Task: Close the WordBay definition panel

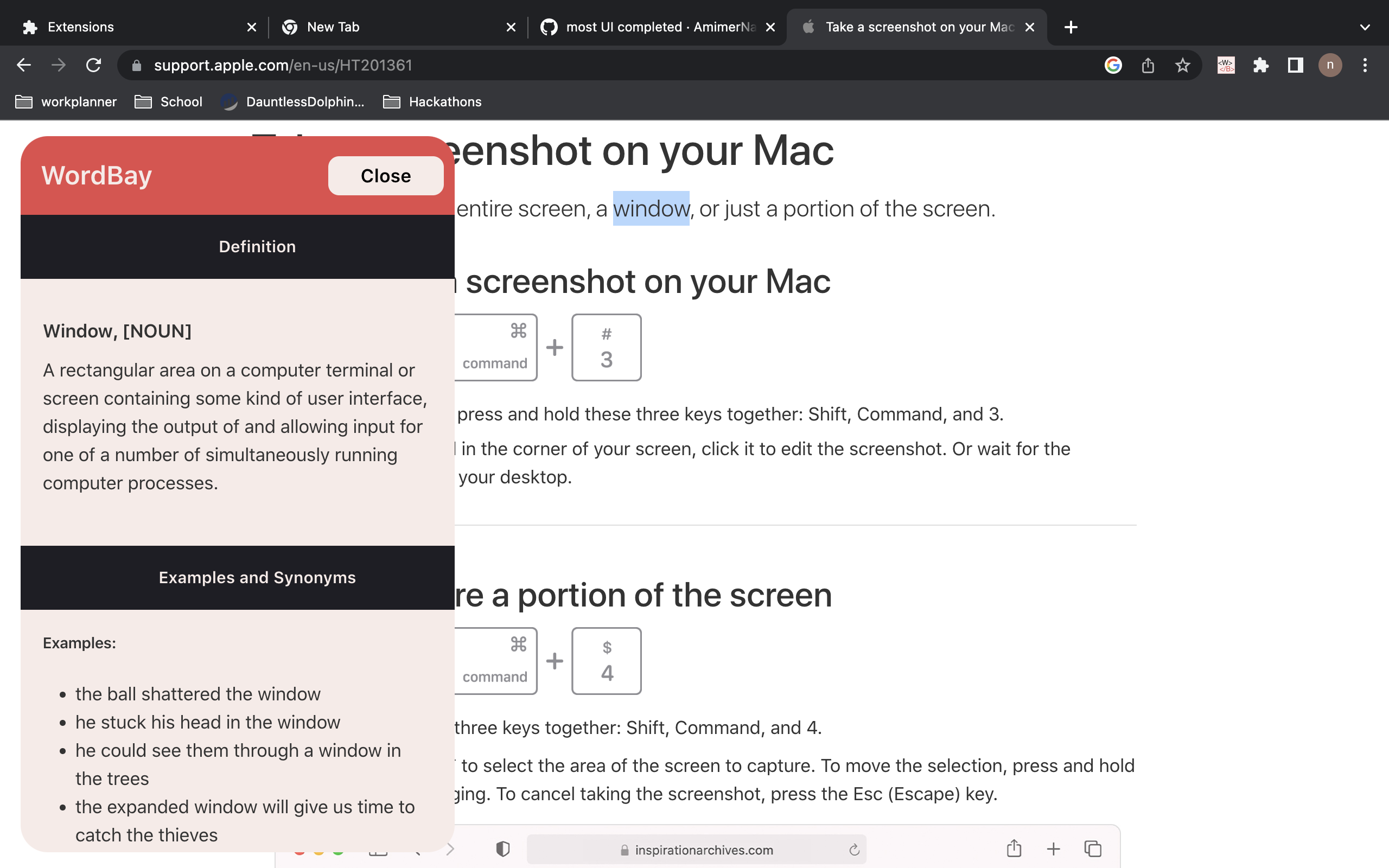Action: [x=386, y=176]
